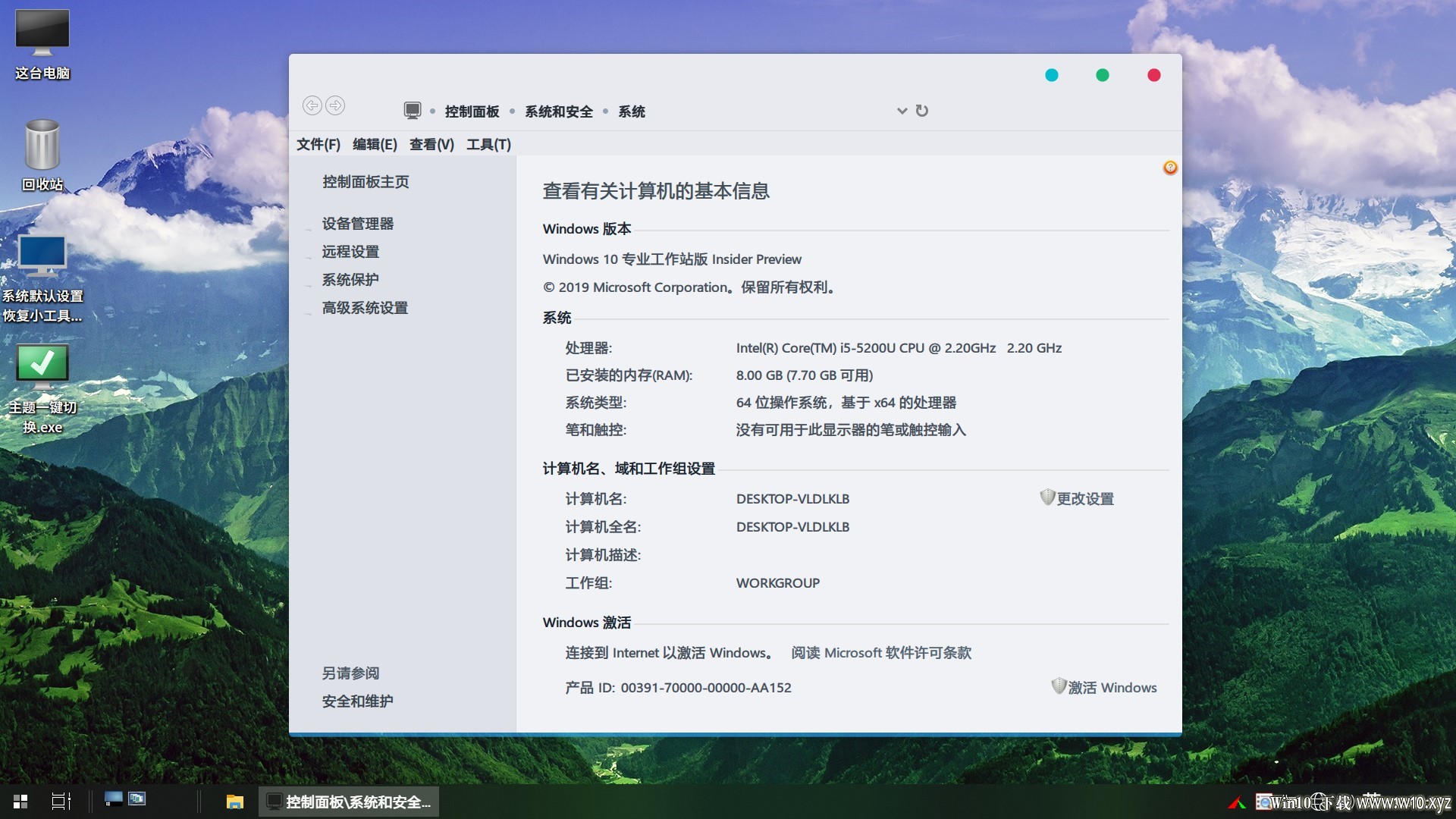The height and width of the screenshot is (819, 1456).
Task: Click the shield icon beside 更改设置
Action: point(1047,497)
